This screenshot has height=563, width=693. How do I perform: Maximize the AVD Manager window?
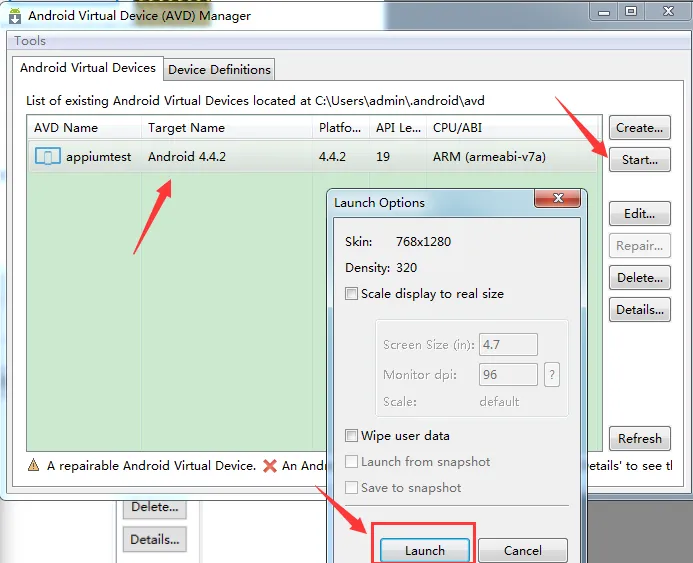point(631,11)
